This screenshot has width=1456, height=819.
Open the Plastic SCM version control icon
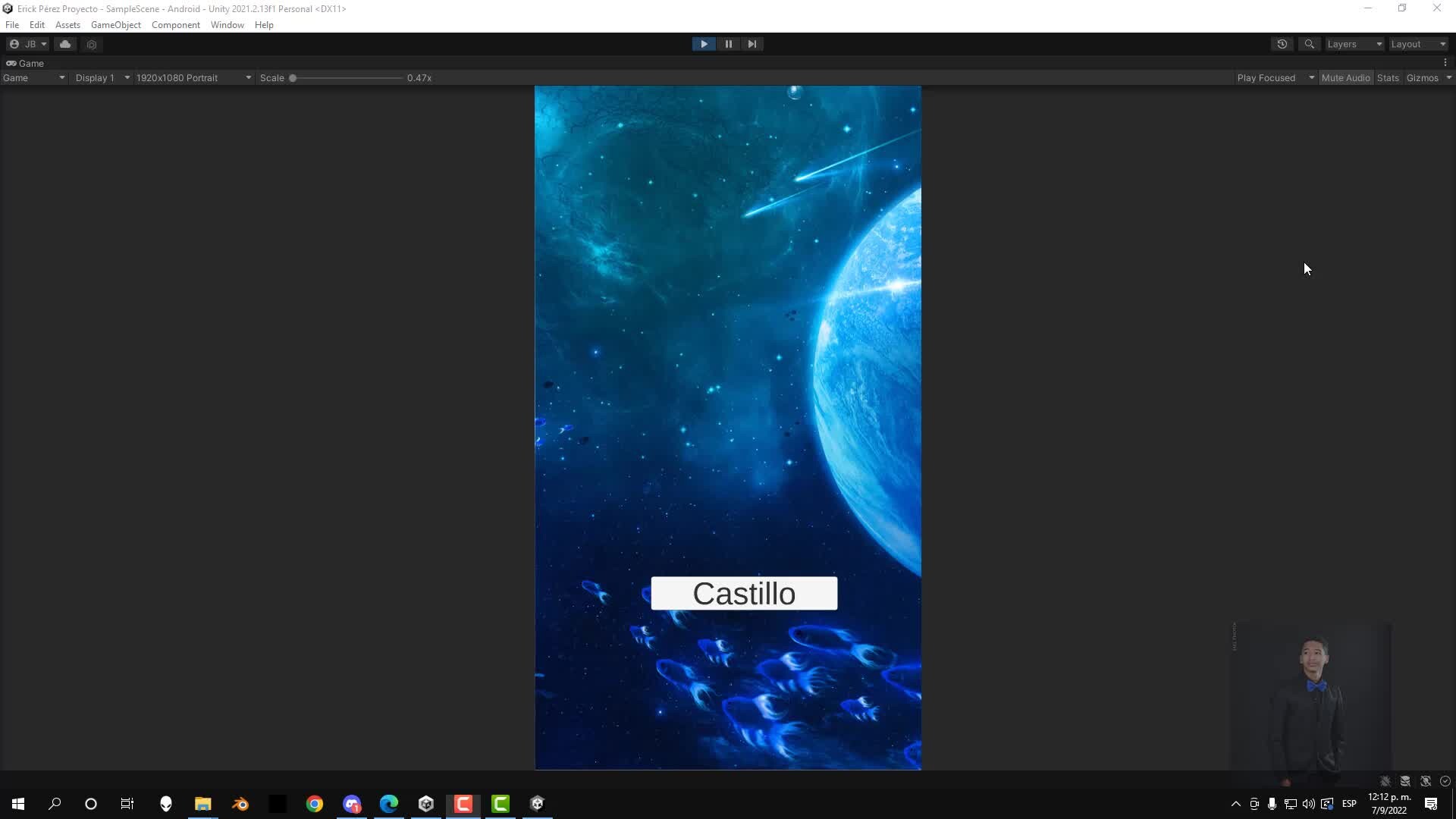coord(92,44)
